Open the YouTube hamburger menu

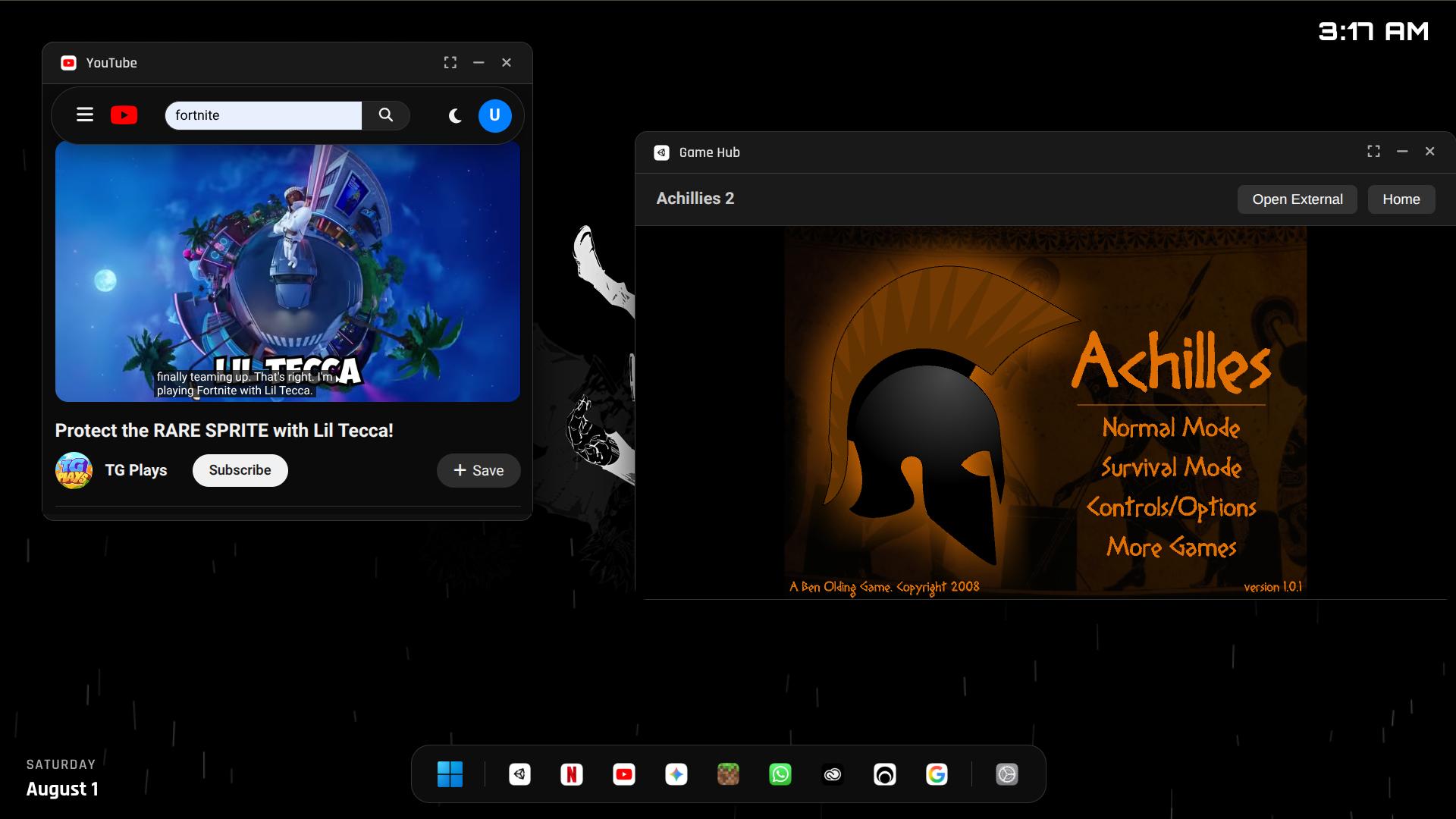(x=85, y=115)
